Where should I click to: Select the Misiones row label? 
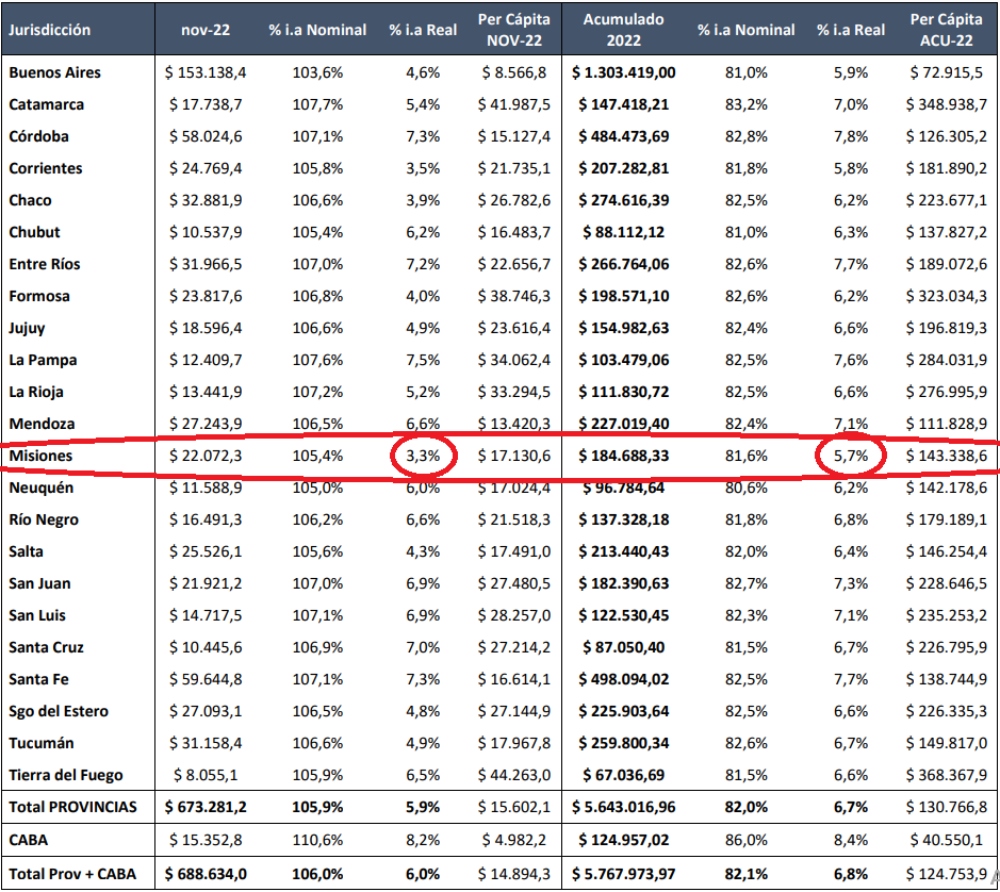(x=41, y=456)
